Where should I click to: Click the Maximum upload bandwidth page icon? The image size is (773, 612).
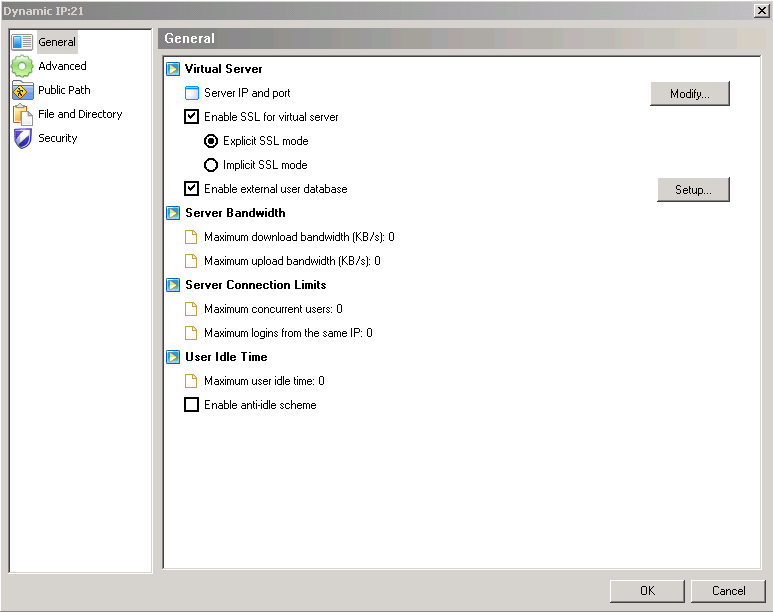tap(191, 261)
